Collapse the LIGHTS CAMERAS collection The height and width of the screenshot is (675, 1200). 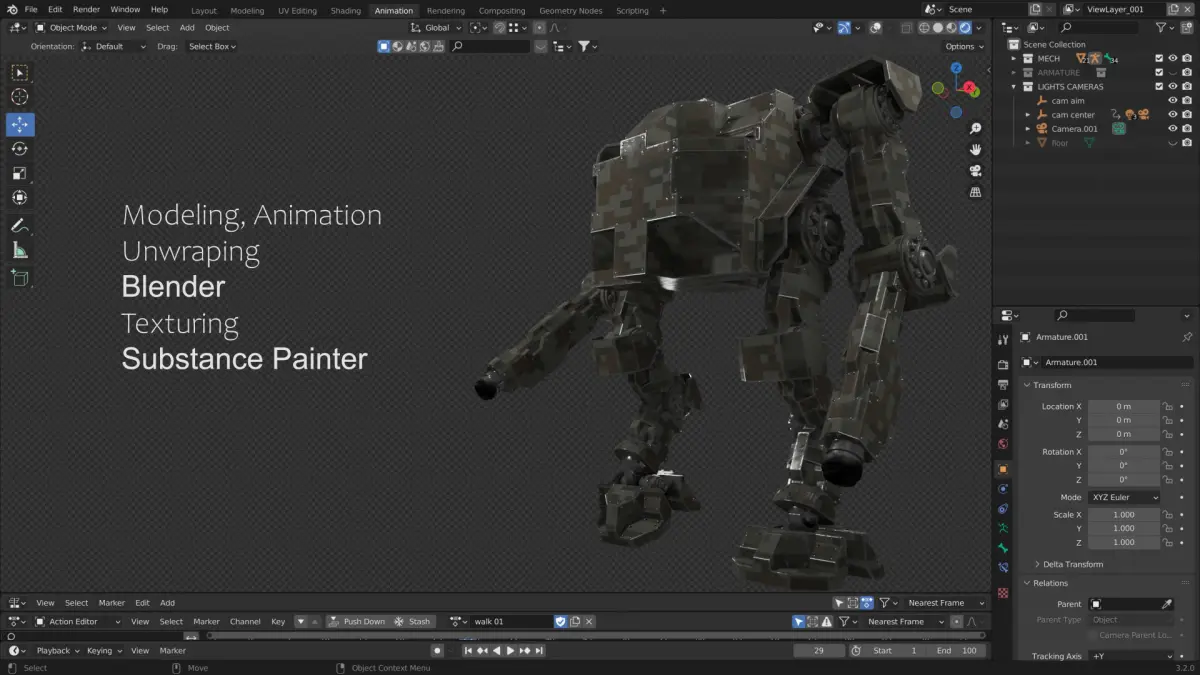pos(1014,86)
